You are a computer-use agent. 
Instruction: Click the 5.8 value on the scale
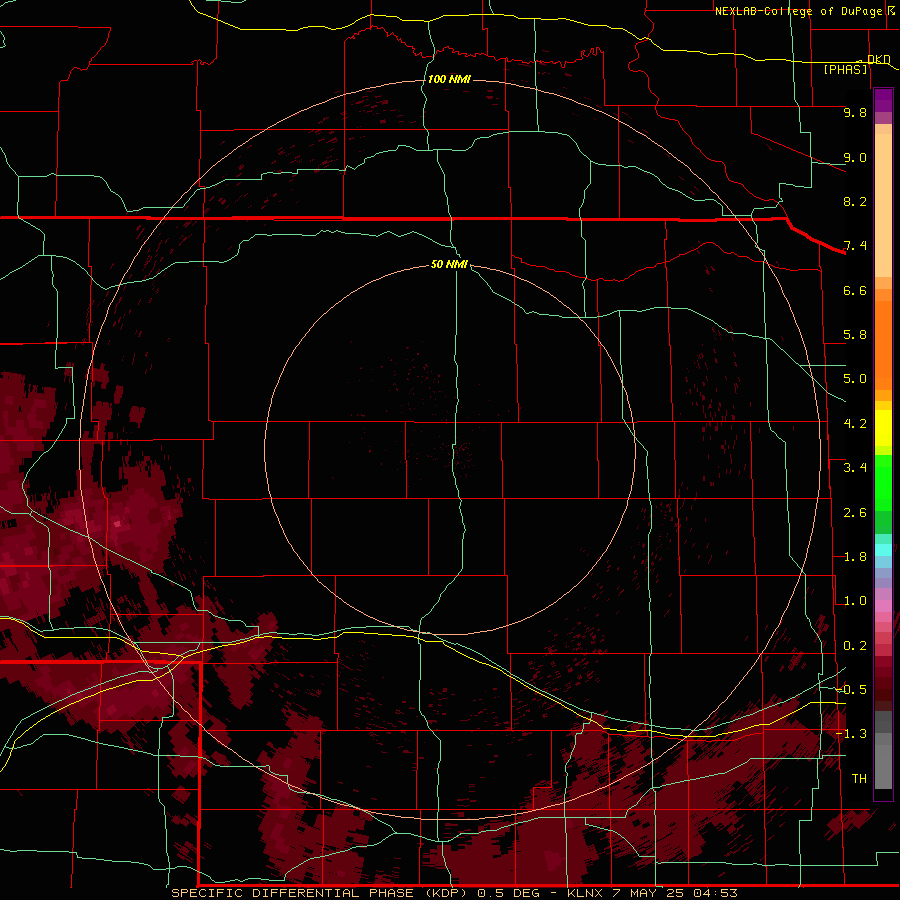[855, 335]
